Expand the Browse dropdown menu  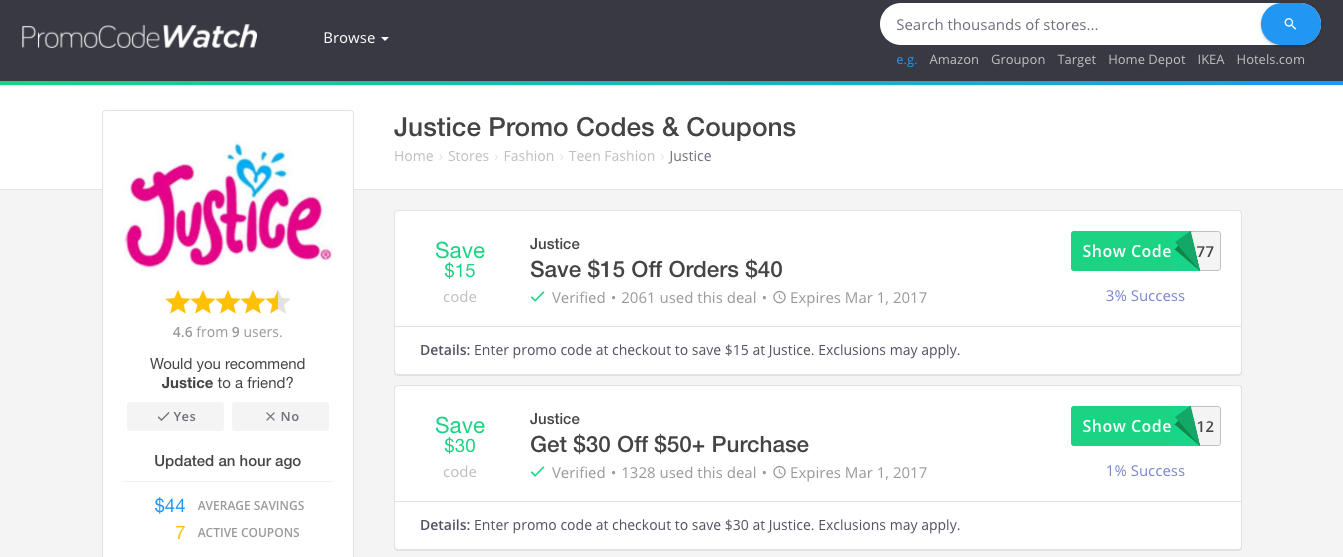(x=355, y=38)
